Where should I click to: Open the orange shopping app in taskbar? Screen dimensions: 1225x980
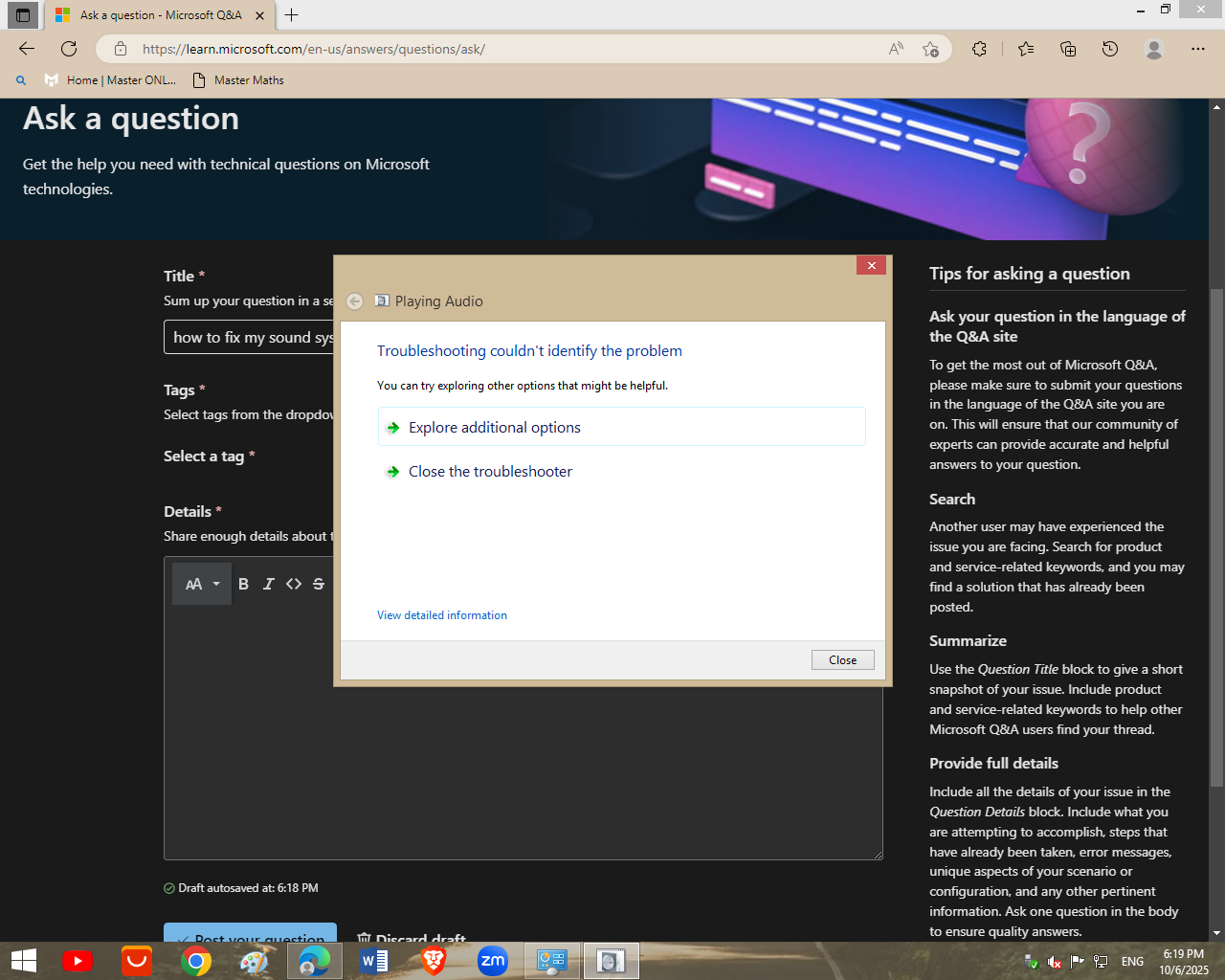pyautogui.click(x=137, y=961)
